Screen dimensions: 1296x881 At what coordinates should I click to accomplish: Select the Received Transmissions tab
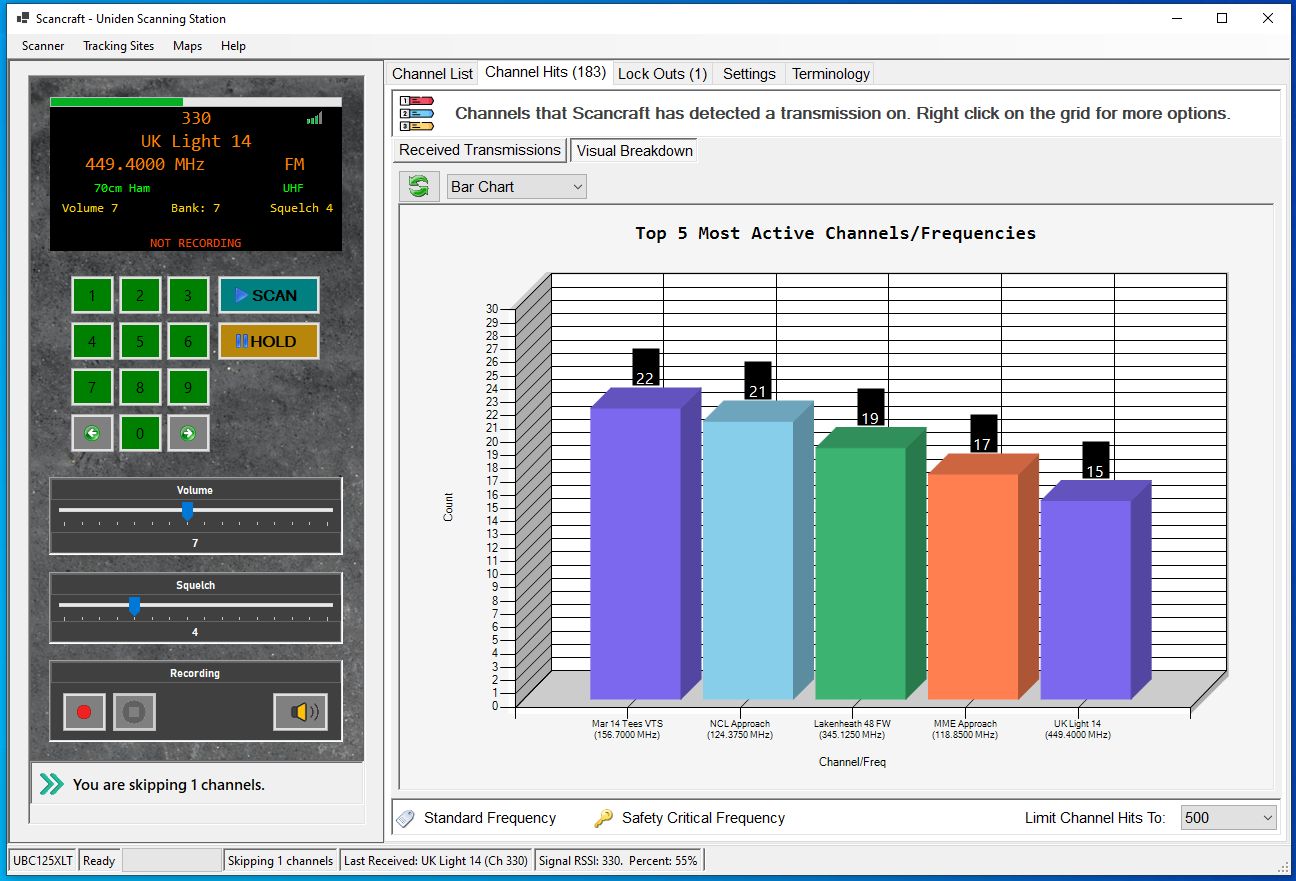pos(480,150)
